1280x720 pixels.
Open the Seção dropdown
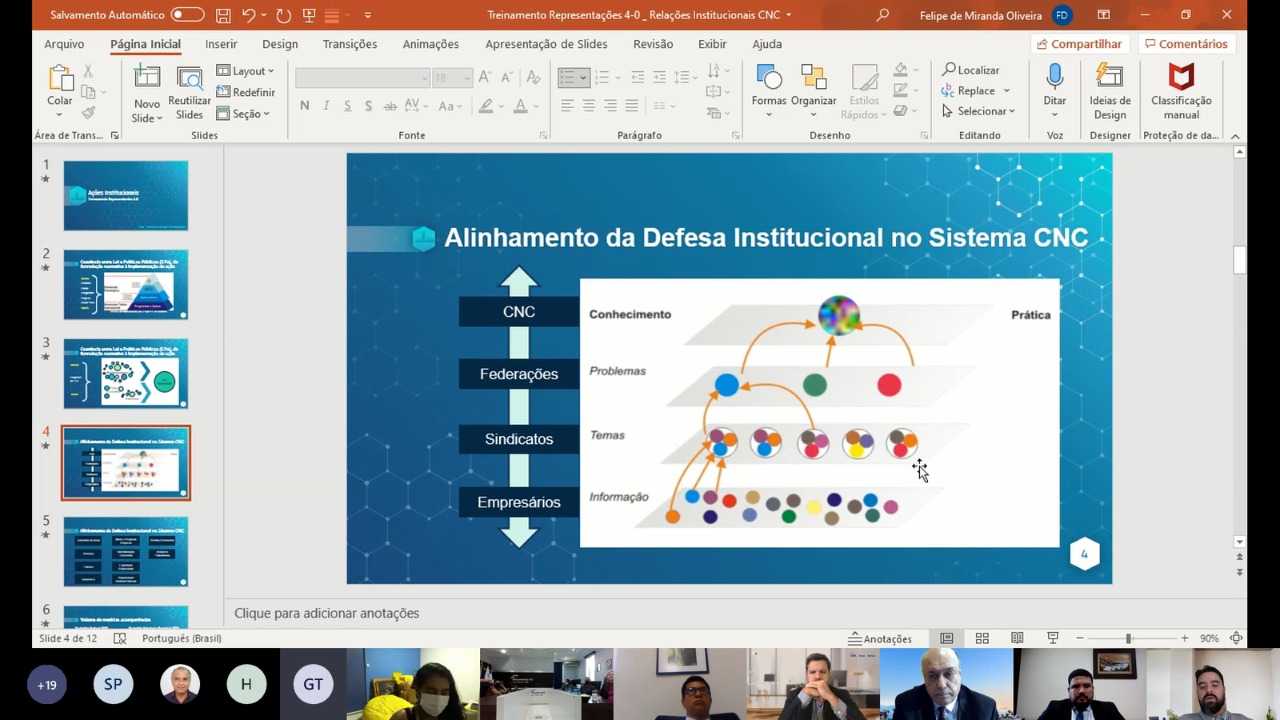point(243,114)
